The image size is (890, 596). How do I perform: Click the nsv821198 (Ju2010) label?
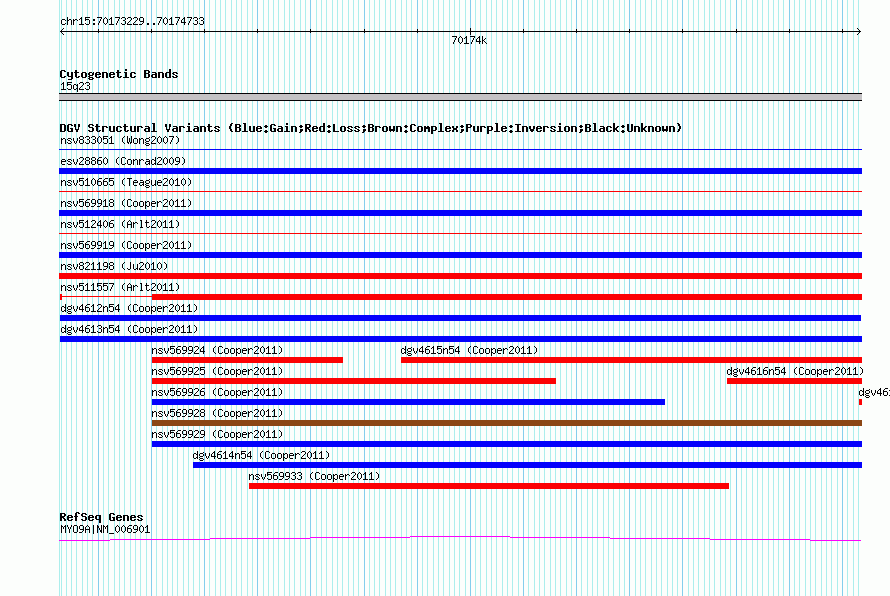(x=114, y=266)
